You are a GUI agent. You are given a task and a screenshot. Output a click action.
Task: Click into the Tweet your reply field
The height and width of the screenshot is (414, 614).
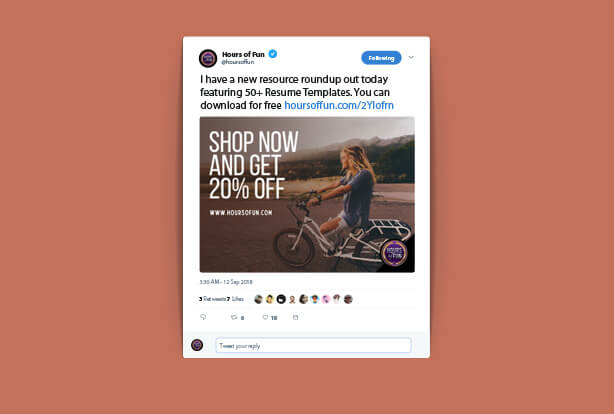pyautogui.click(x=313, y=345)
